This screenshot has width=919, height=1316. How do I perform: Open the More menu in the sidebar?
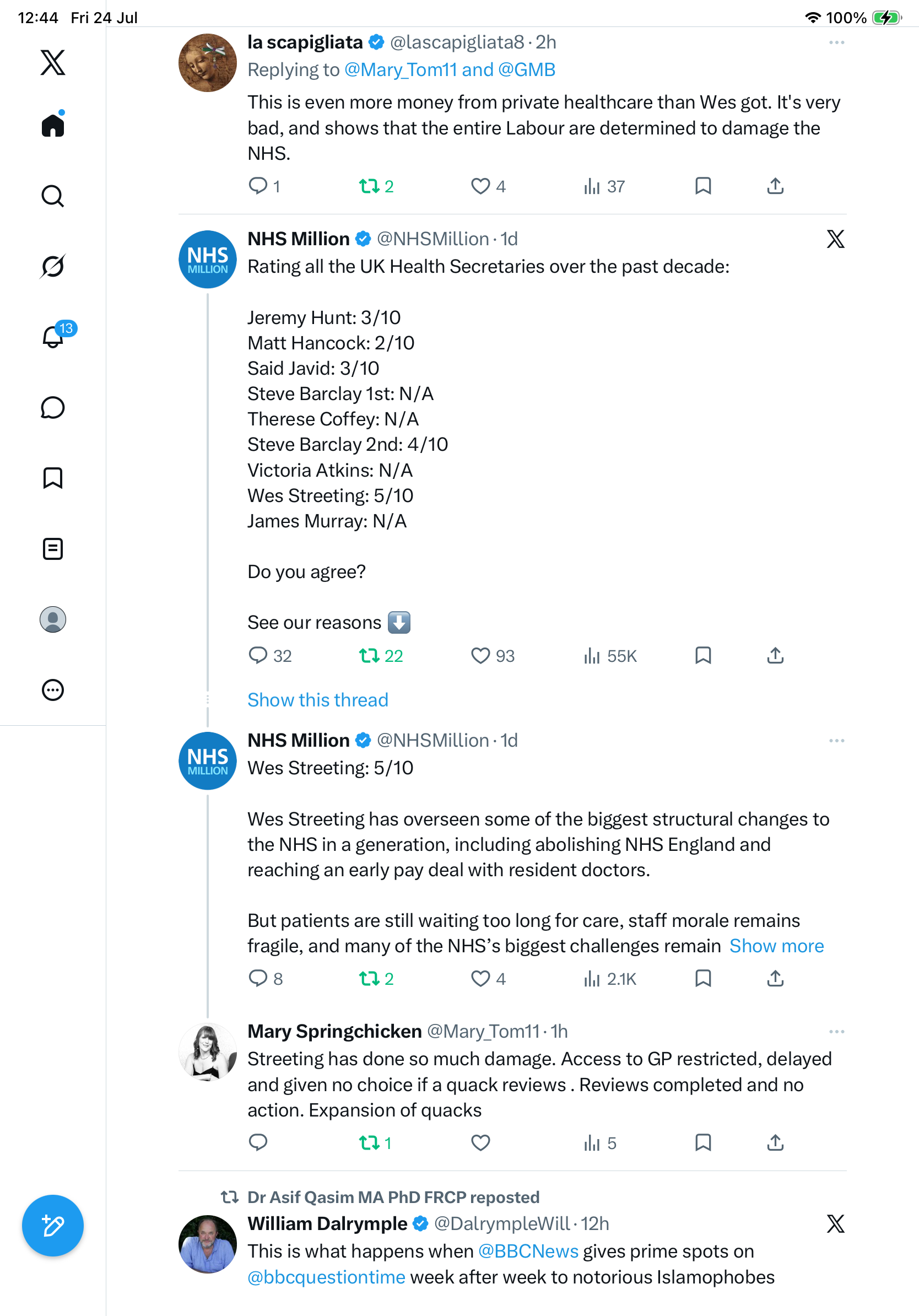tap(53, 689)
